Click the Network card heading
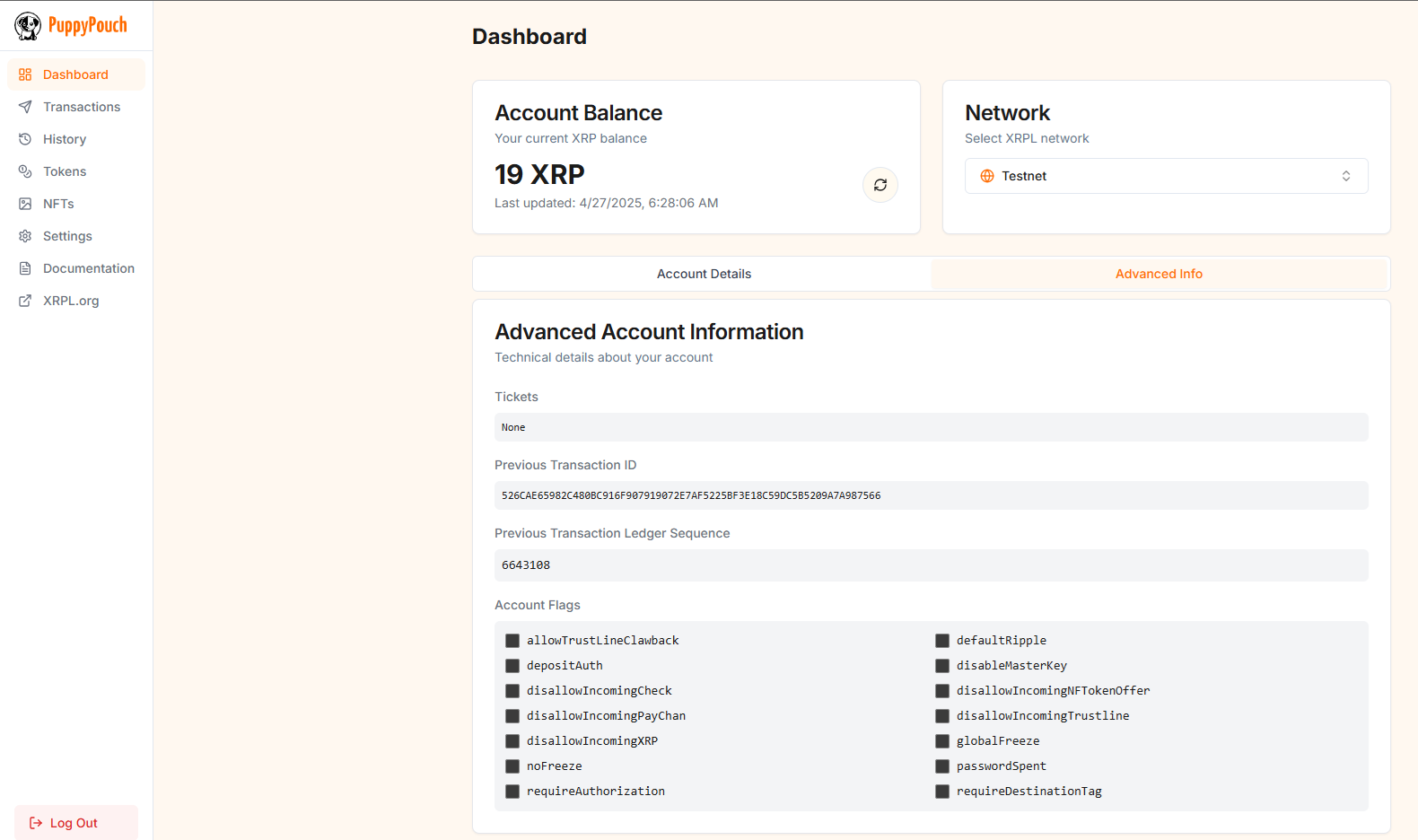Screen dimensions: 1418x840 click(1007, 113)
